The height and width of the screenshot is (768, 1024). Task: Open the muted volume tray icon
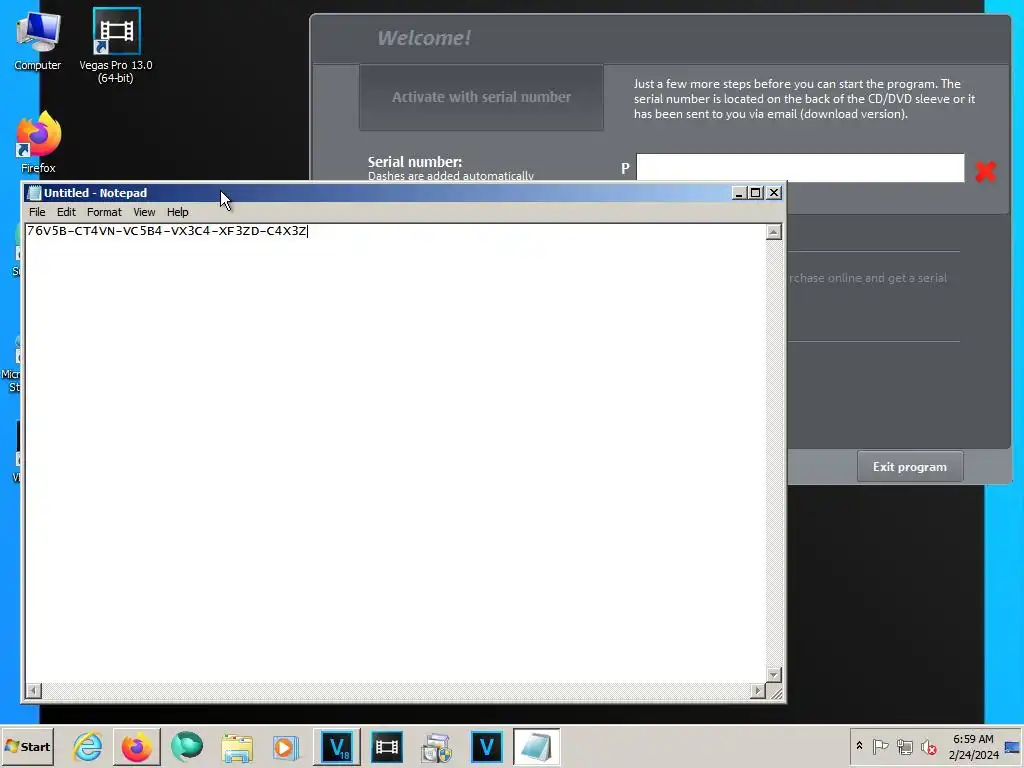click(928, 746)
